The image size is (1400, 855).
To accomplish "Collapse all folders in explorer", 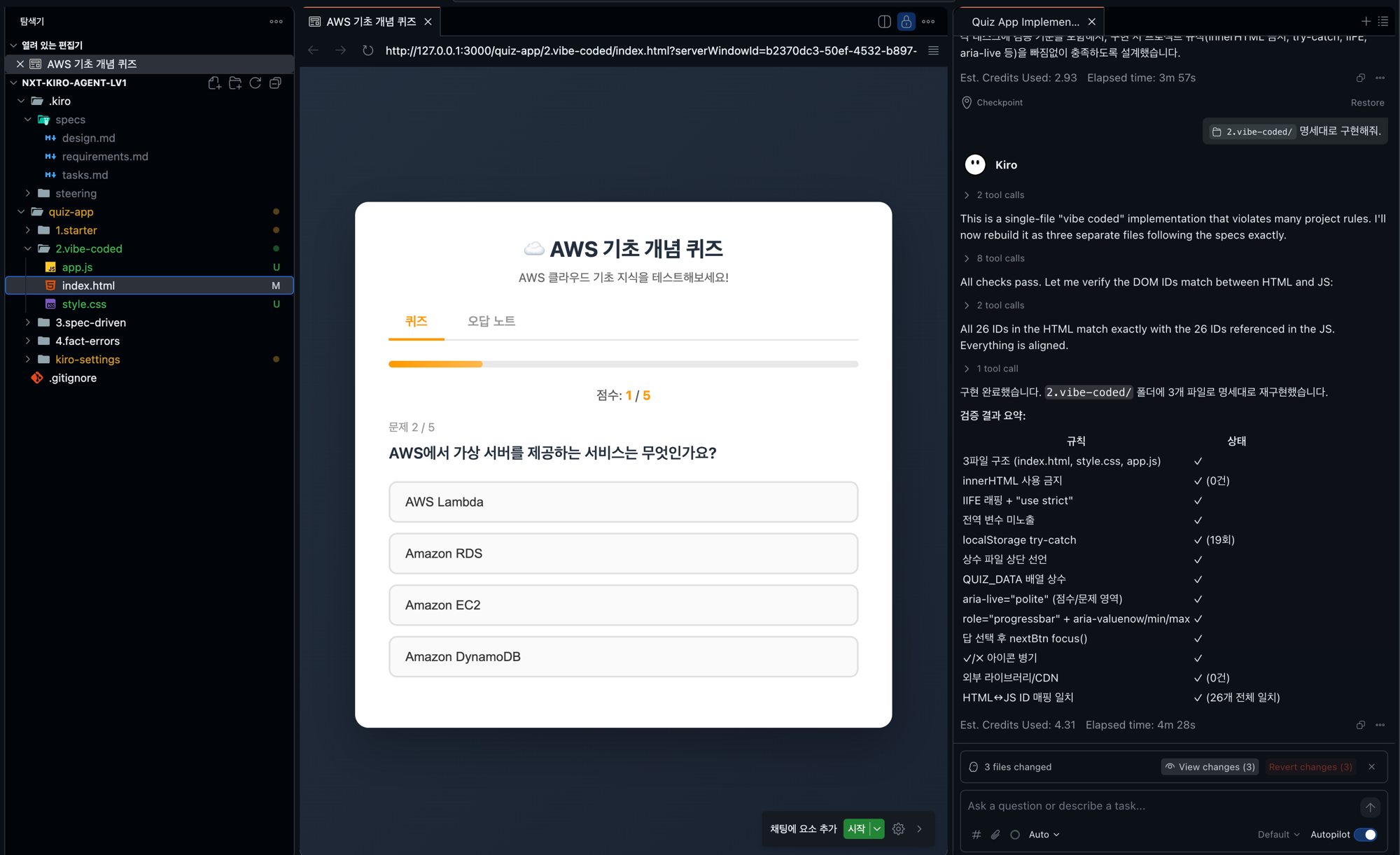I will pyautogui.click(x=276, y=83).
